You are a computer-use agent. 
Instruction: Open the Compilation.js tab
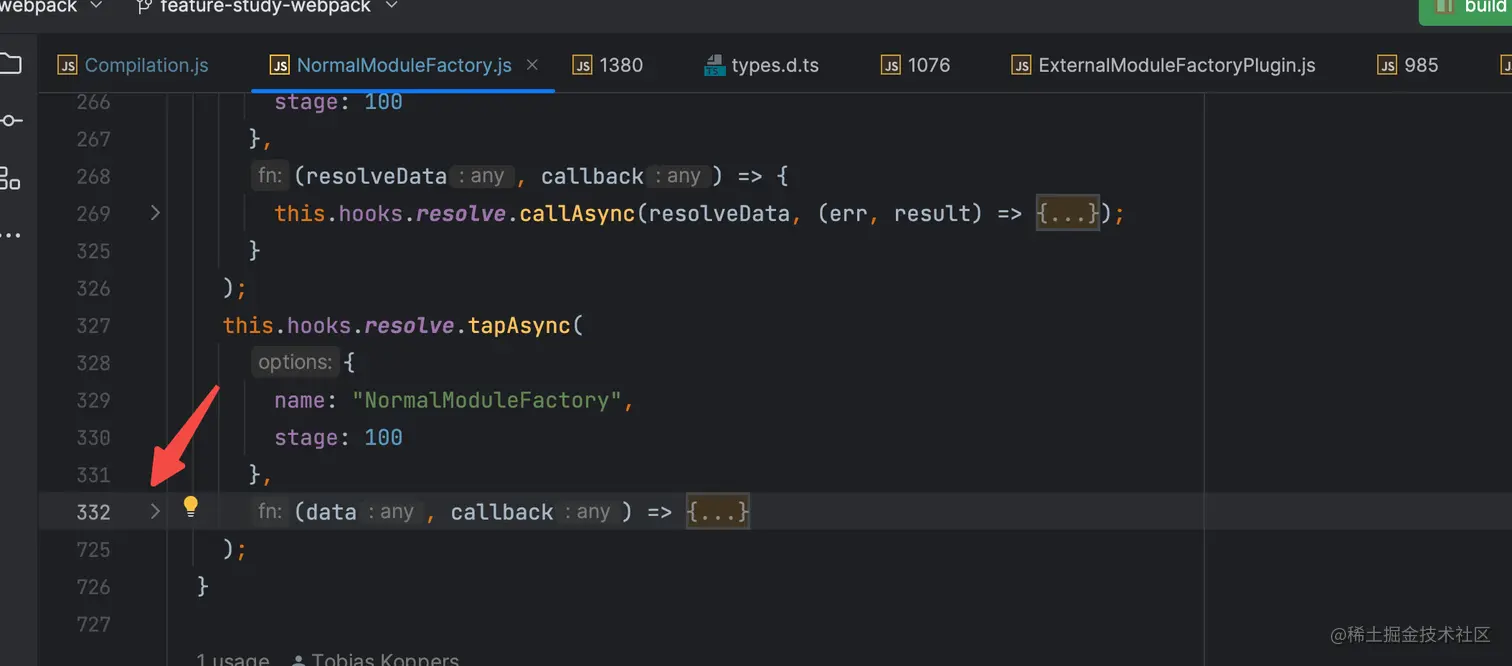coord(134,65)
